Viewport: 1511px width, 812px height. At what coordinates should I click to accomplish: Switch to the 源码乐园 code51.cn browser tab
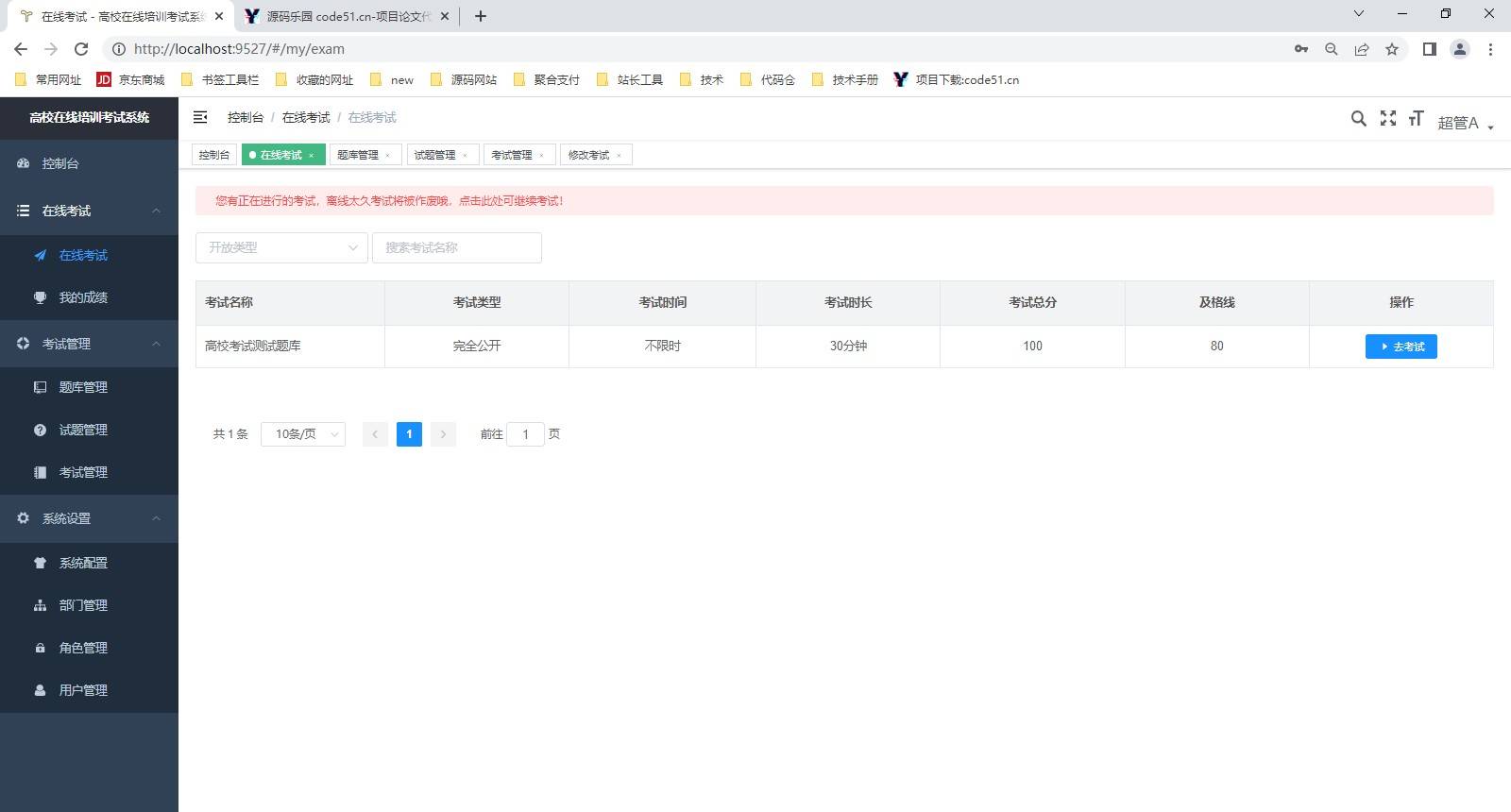[x=346, y=16]
